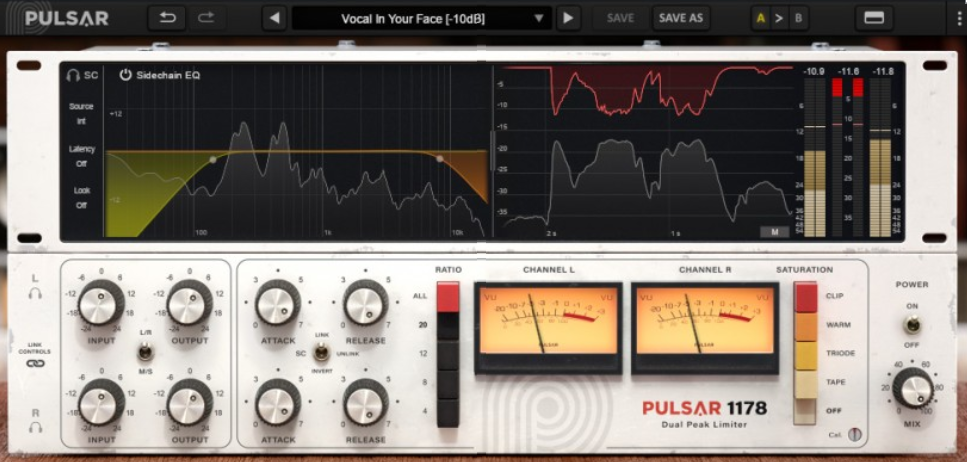967x462 pixels.
Task: Click the Pulsar 1178 logo text
Action: tap(704, 408)
